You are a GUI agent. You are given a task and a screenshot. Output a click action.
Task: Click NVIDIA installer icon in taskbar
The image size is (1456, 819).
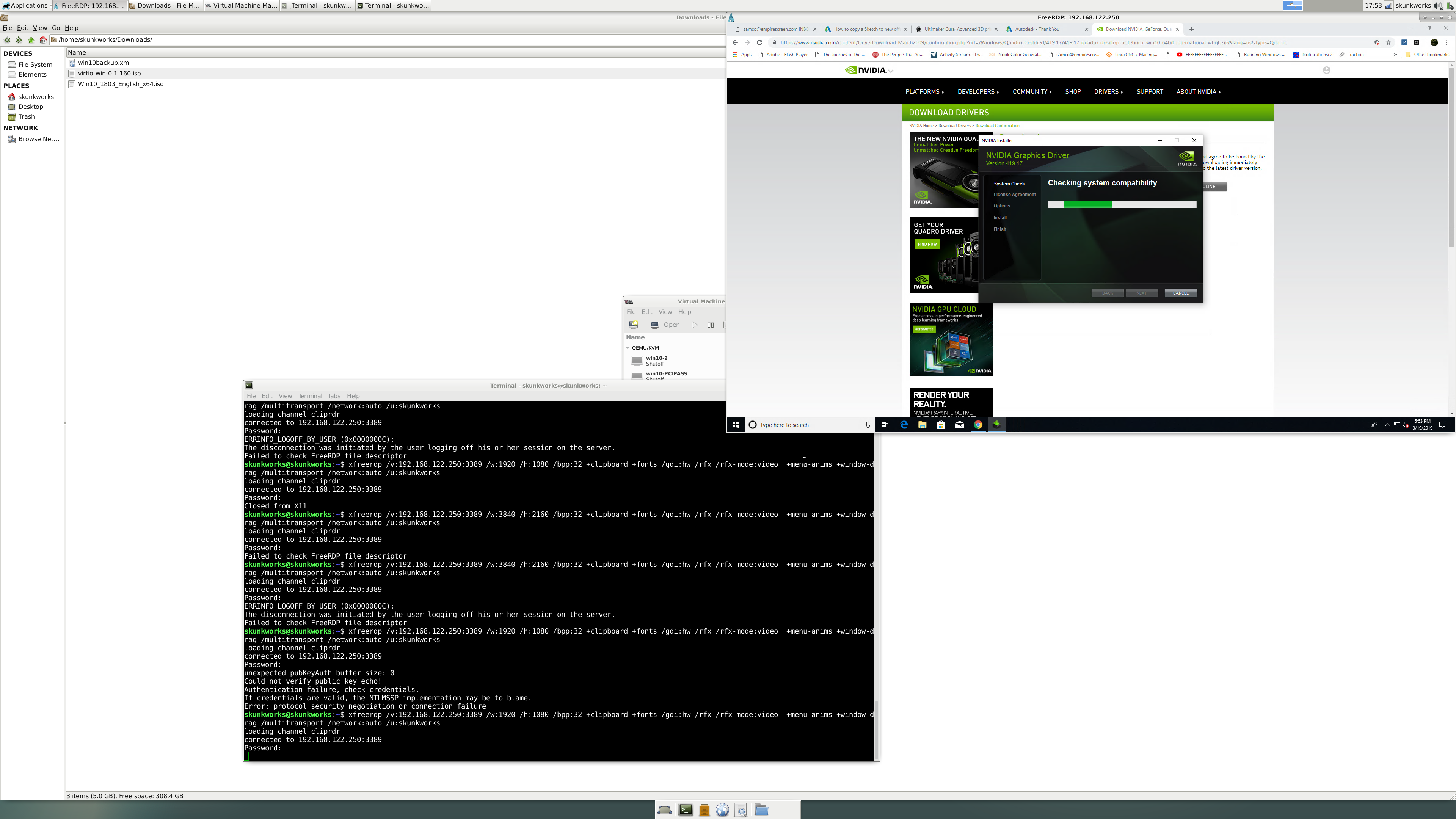pos(997,425)
